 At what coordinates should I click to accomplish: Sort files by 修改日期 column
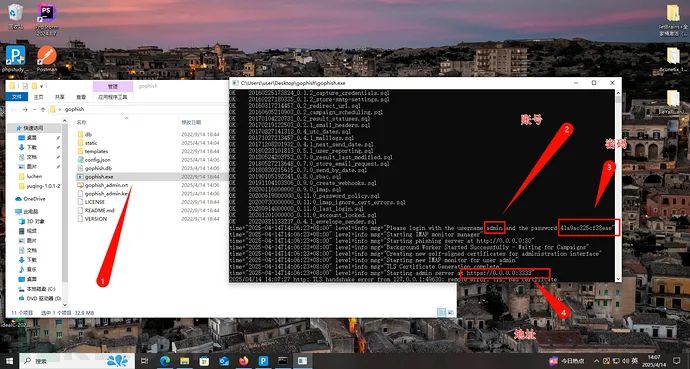click(191, 122)
